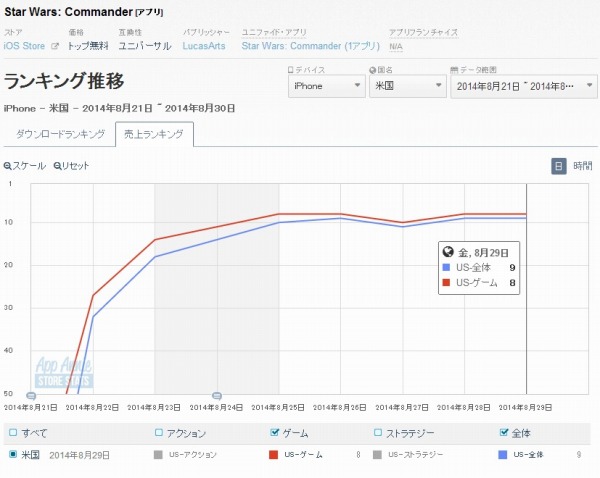Click the 2014年8月29日 axis label

pyautogui.click(x=525, y=408)
